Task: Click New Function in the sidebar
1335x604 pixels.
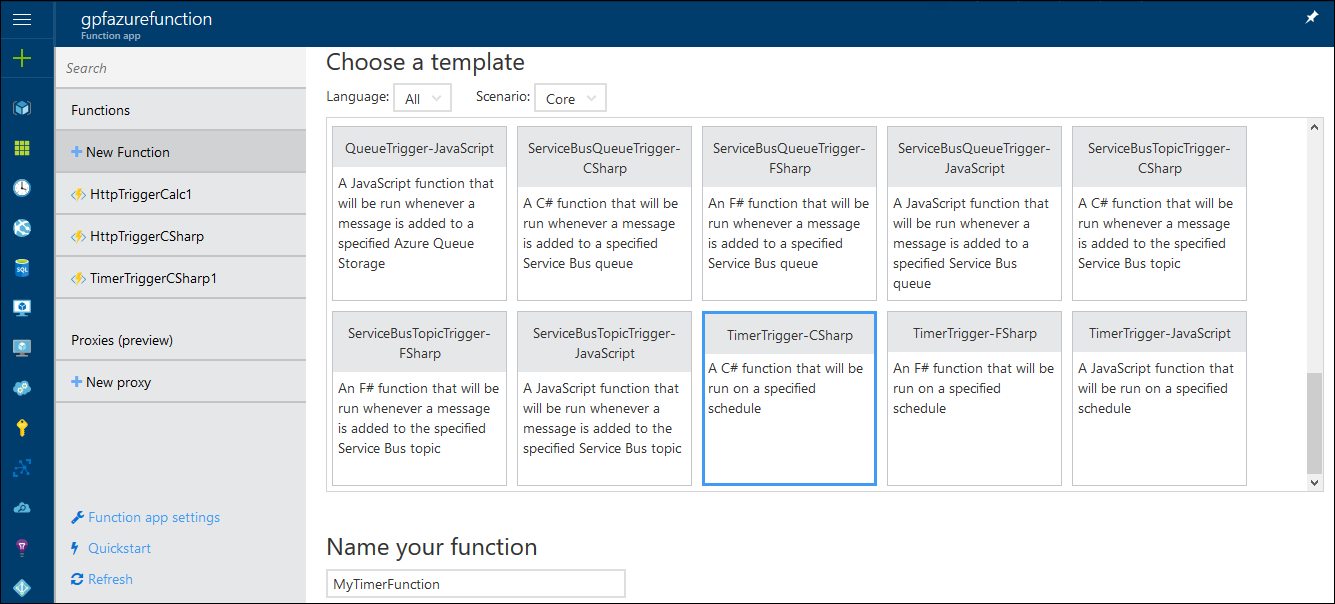Action: click(181, 152)
